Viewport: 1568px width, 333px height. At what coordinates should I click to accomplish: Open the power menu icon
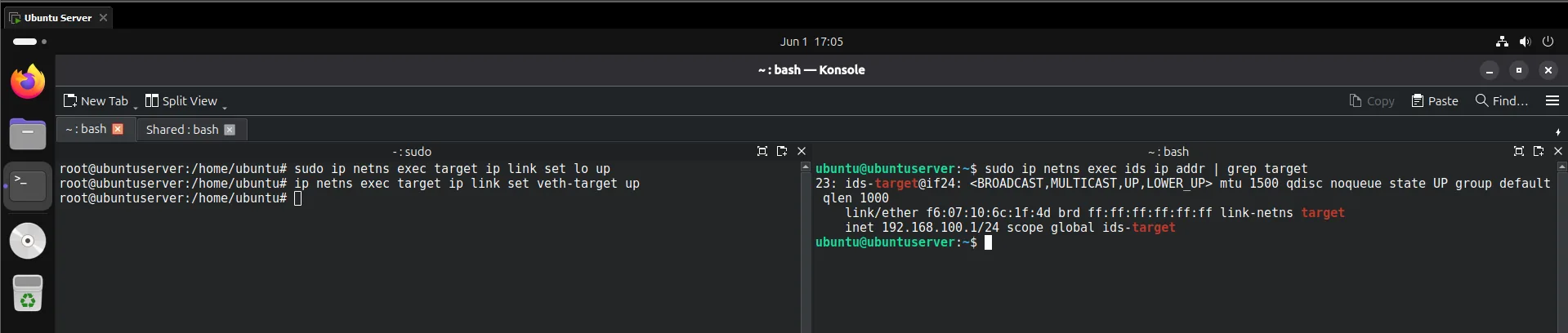1548,42
